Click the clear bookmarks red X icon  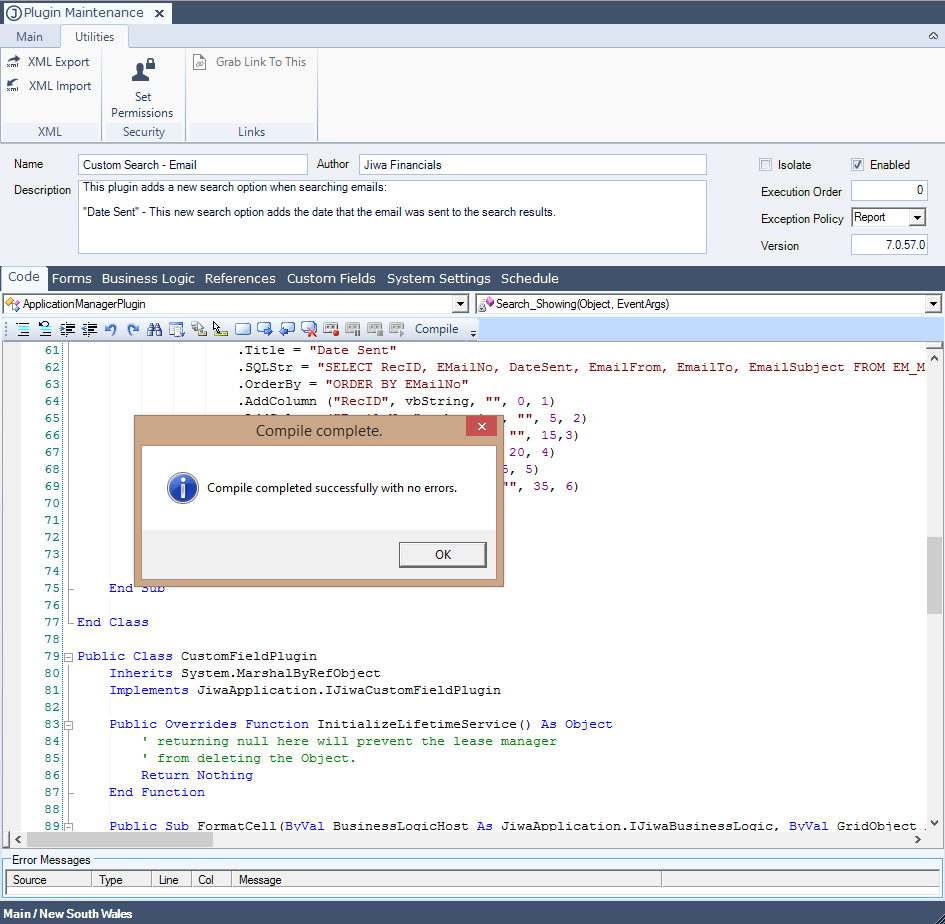click(308, 329)
